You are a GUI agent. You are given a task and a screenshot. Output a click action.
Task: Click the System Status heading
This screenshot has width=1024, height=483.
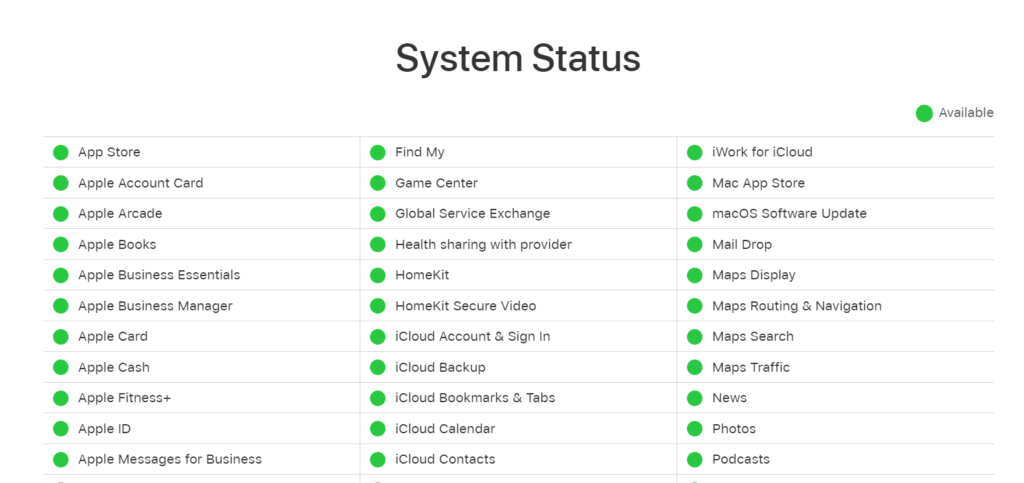tap(518, 58)
